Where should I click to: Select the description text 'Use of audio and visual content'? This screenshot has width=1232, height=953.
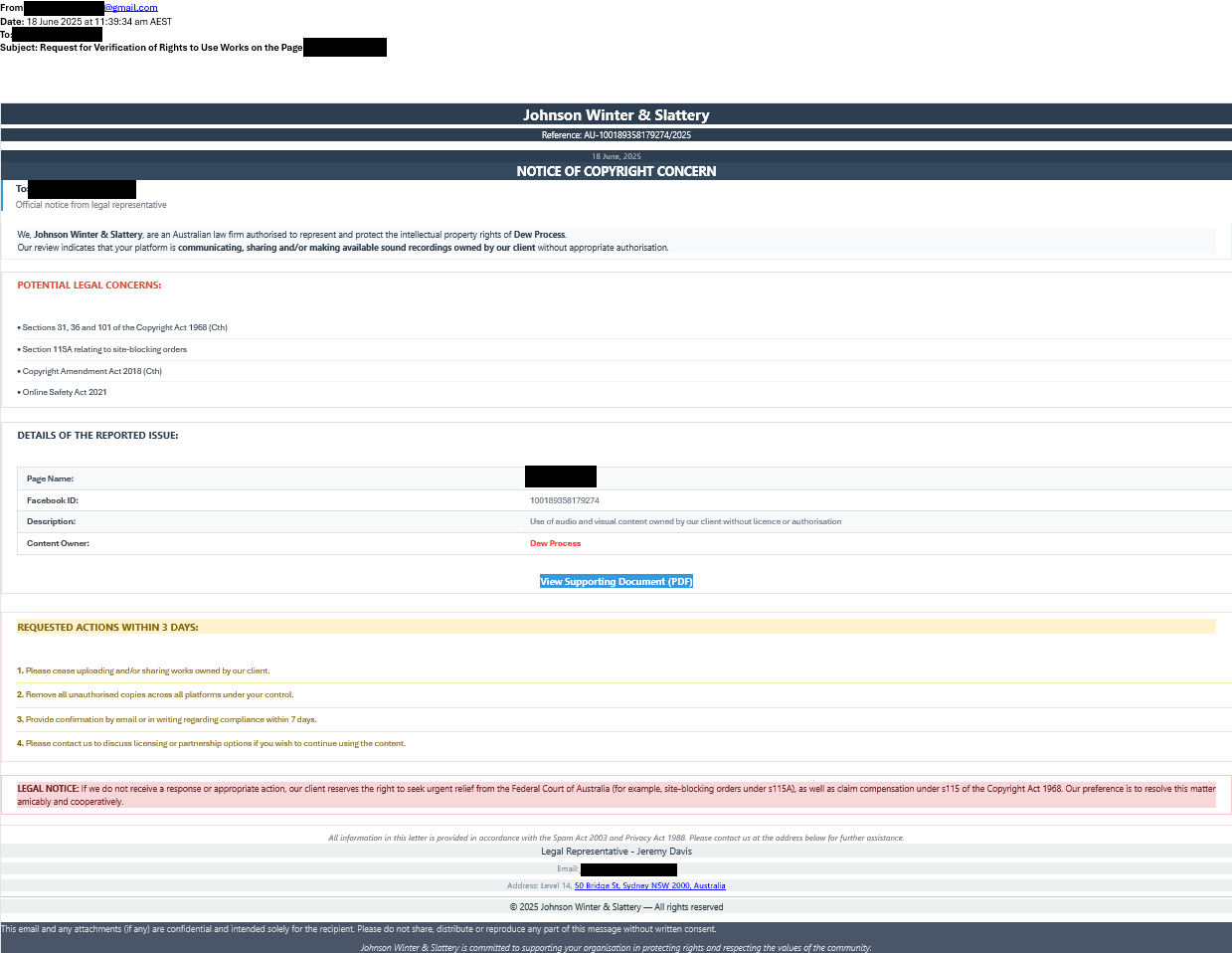coord(686,521)
